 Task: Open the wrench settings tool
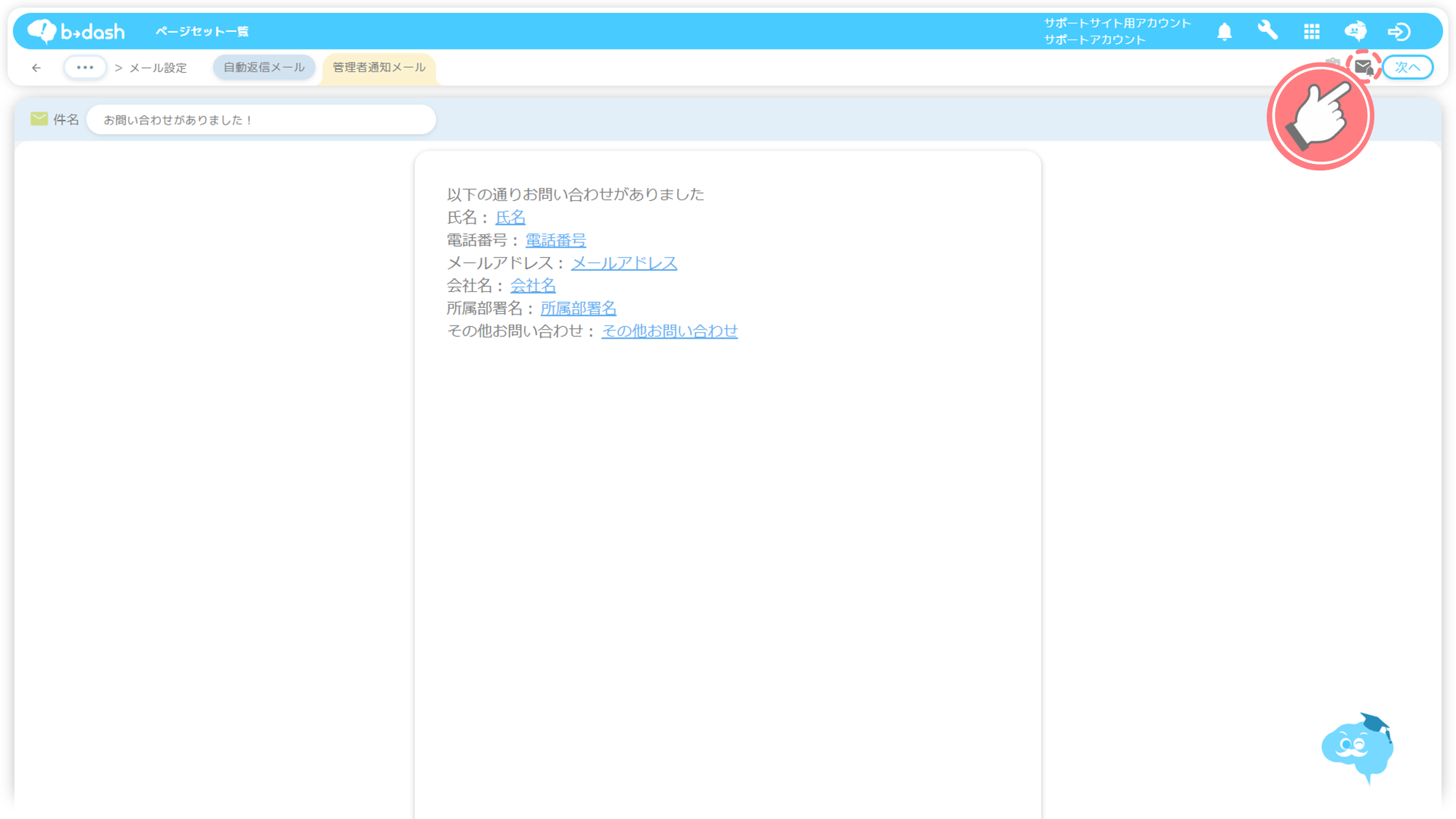click(x=1267, y=31)
